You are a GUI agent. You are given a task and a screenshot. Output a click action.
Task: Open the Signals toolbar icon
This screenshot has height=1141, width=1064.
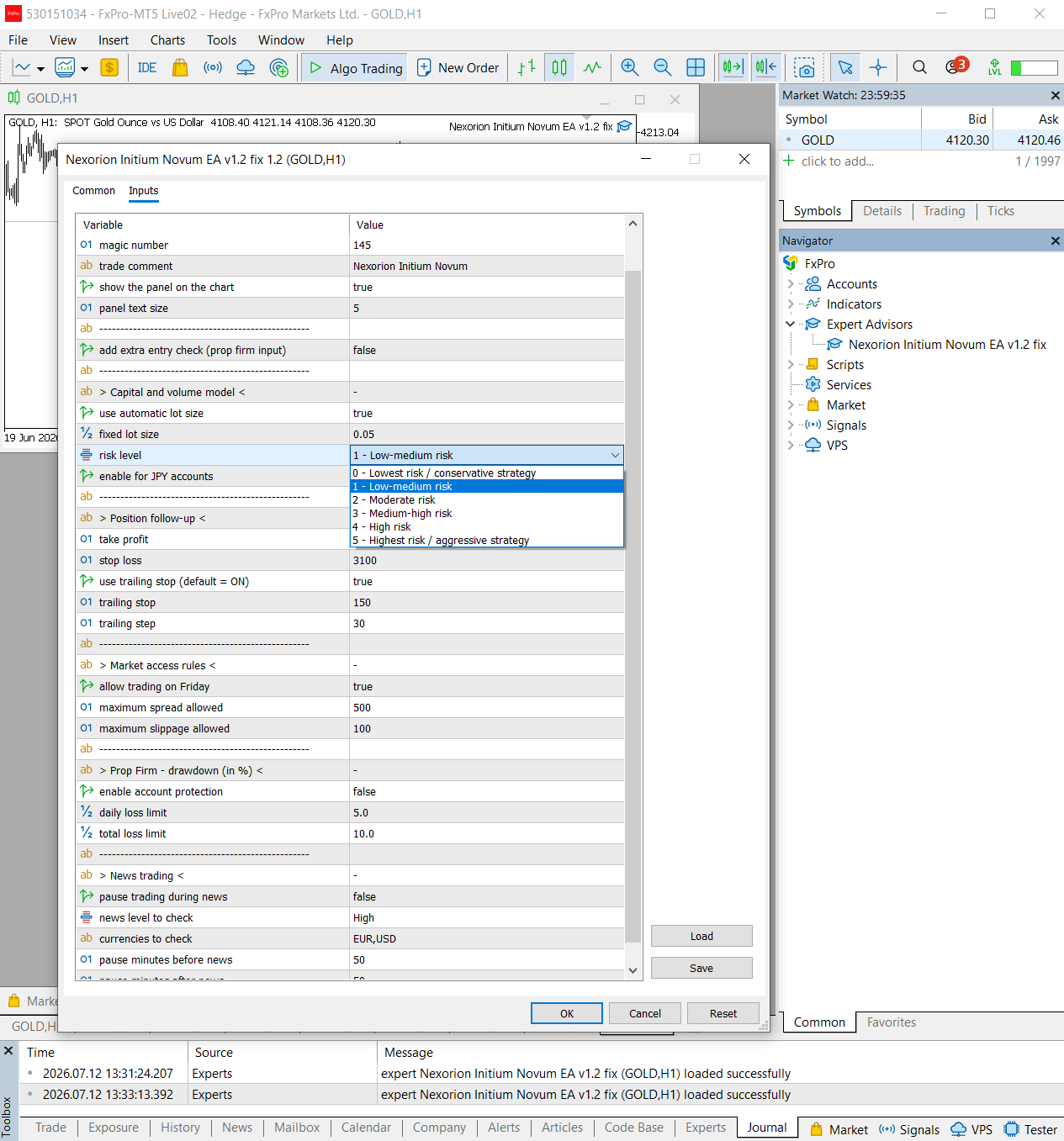pyautogui.click(x=213, y=68)
